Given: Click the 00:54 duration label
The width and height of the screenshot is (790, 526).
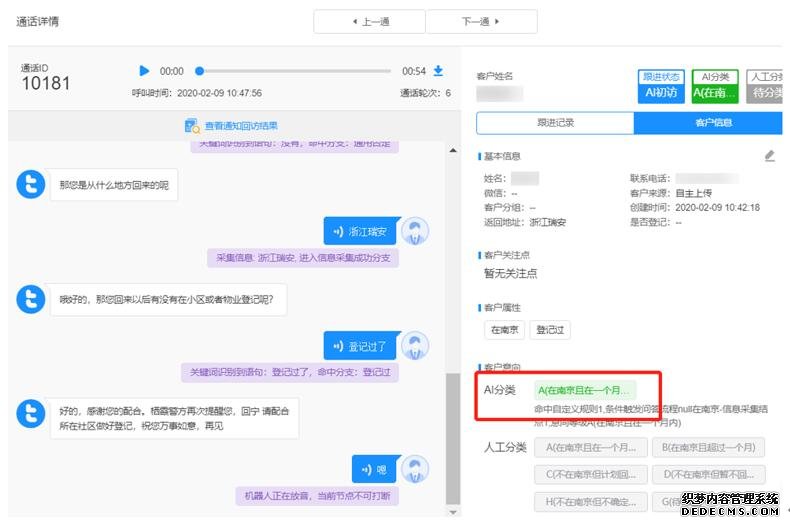Looking at the screenshot, I should (414, 71).
